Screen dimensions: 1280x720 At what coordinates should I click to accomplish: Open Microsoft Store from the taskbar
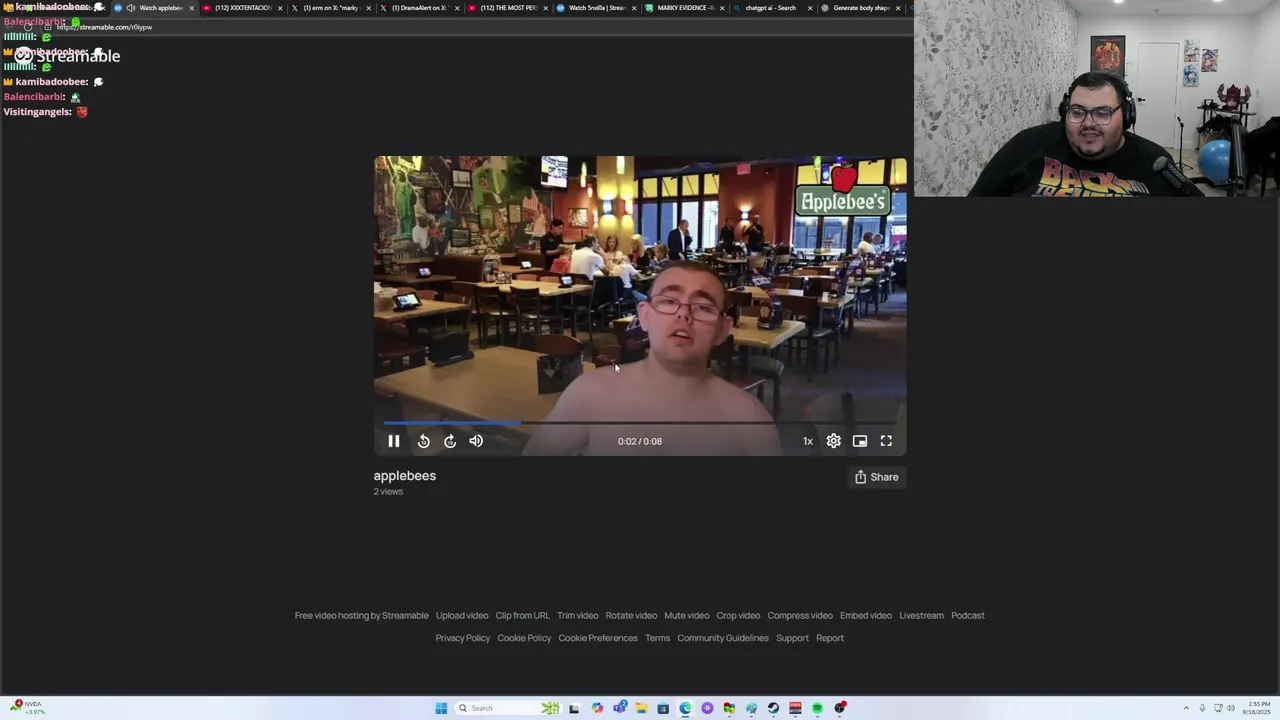663,708
